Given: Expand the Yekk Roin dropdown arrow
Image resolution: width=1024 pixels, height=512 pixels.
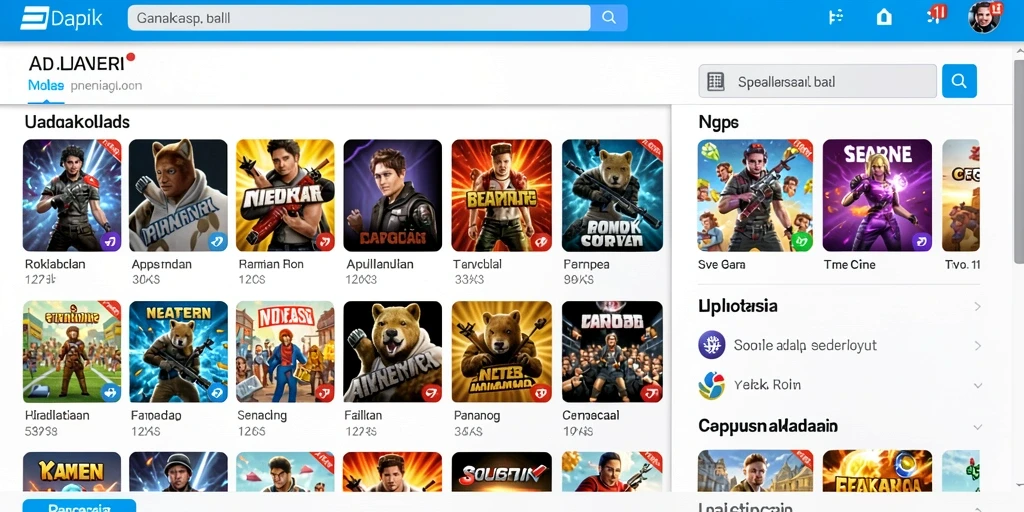Looking at the screenshot, I should tap(978, 386).
